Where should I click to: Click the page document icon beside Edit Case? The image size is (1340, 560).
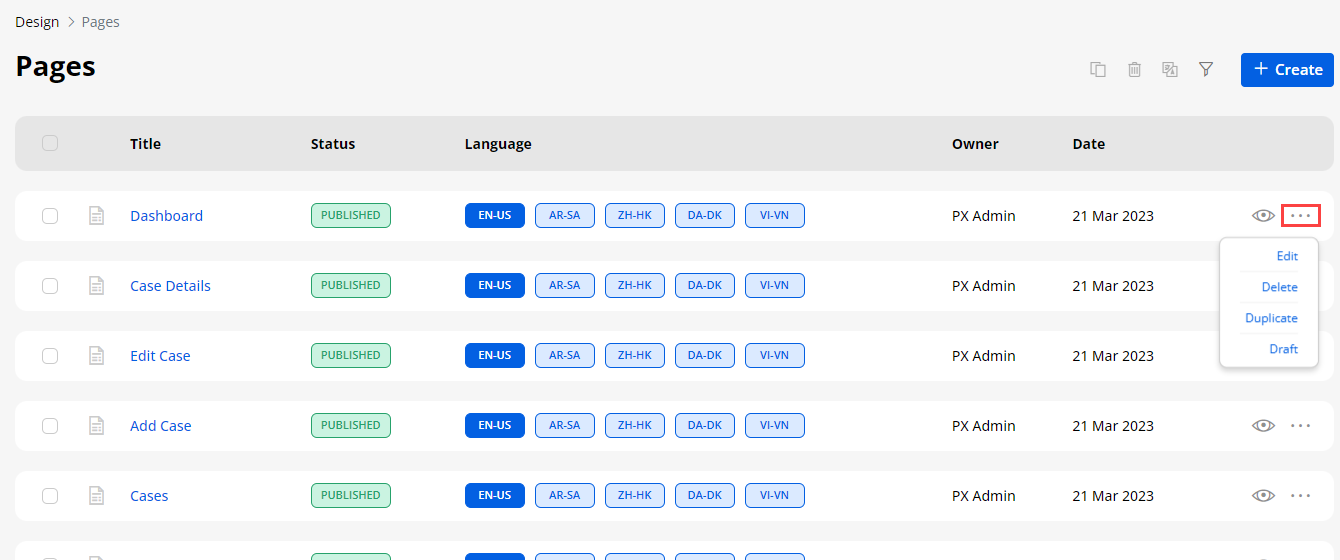(x=97, y=356)
